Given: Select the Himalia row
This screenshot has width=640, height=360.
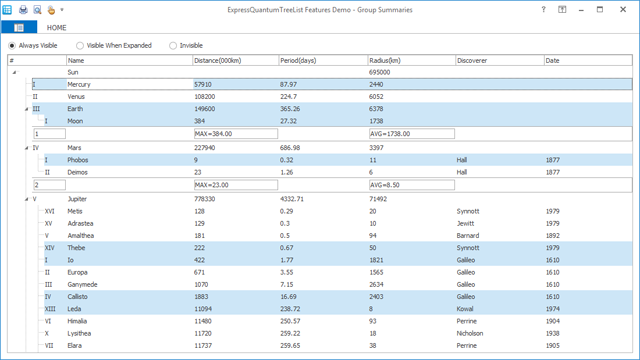Looking at the screenshot, I should pos(338,321).
